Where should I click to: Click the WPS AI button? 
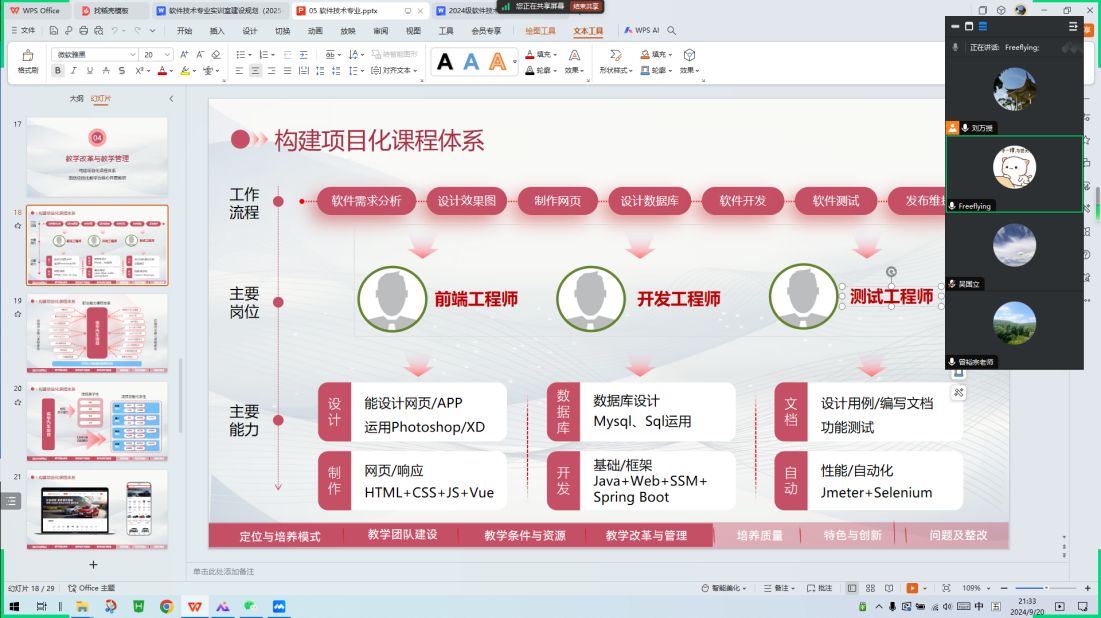tap(642, 30)
